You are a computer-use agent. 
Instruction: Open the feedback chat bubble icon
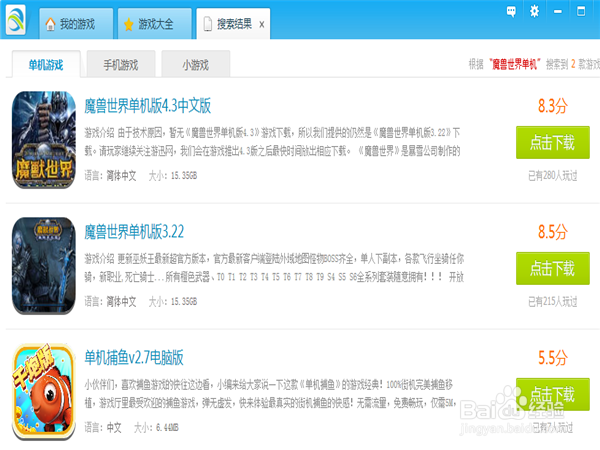click(511, 11)
